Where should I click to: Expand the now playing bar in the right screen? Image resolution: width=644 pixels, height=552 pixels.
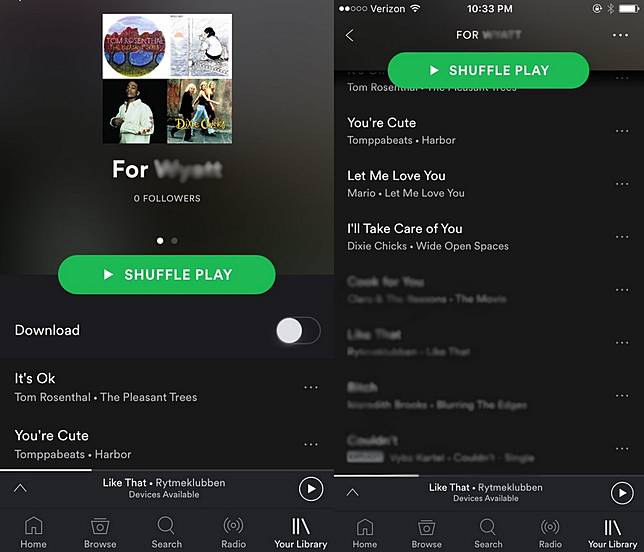click(x=352, y=492)
